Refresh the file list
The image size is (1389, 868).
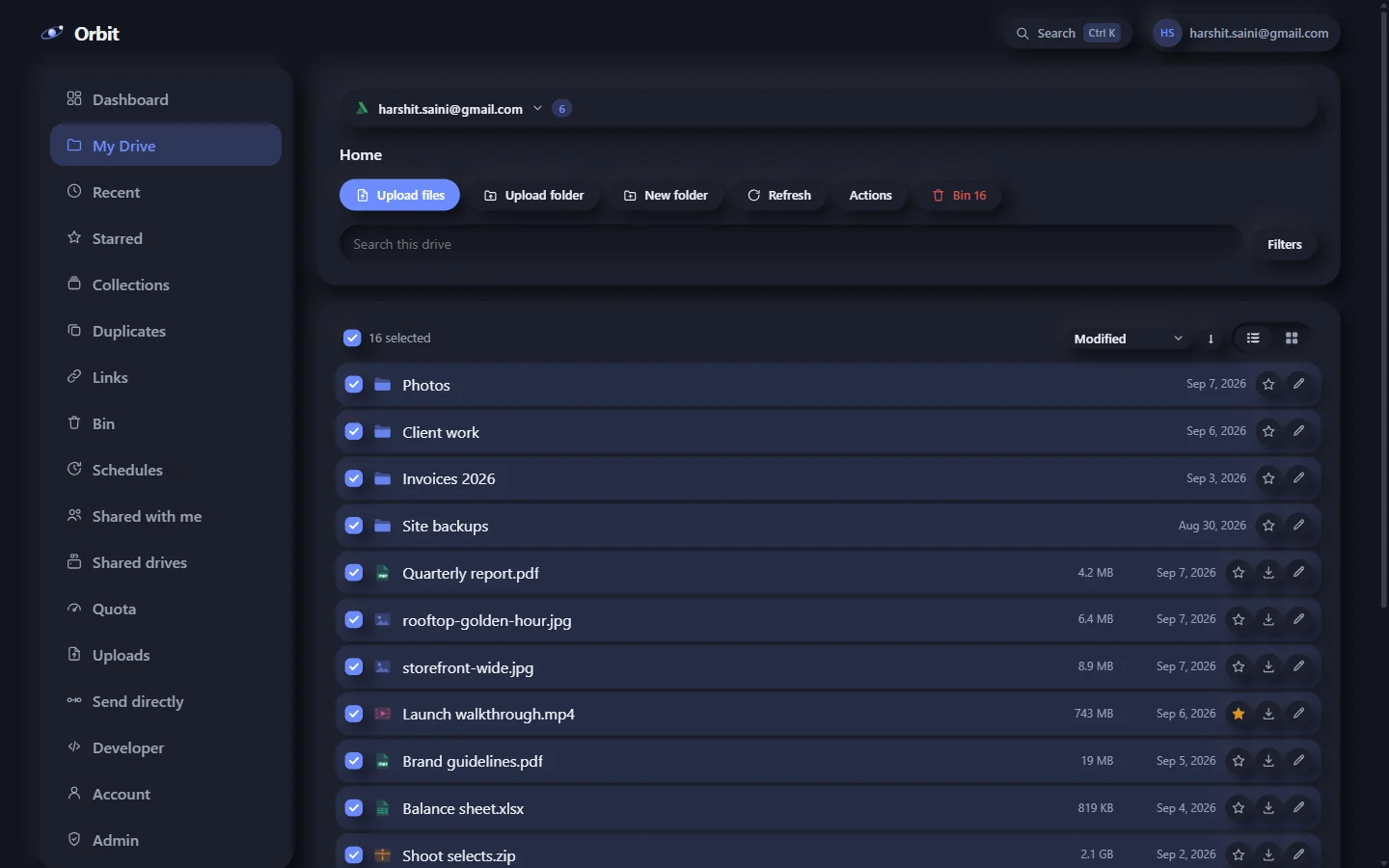[778, 196]
